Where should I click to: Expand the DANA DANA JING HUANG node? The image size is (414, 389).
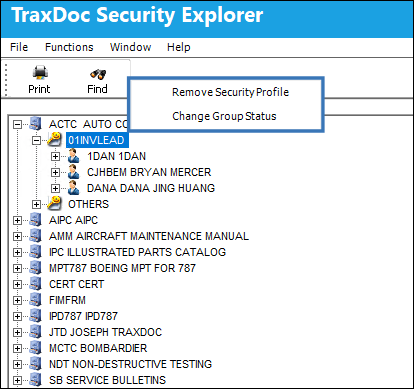pyautogui.click(x=55, y=188)
